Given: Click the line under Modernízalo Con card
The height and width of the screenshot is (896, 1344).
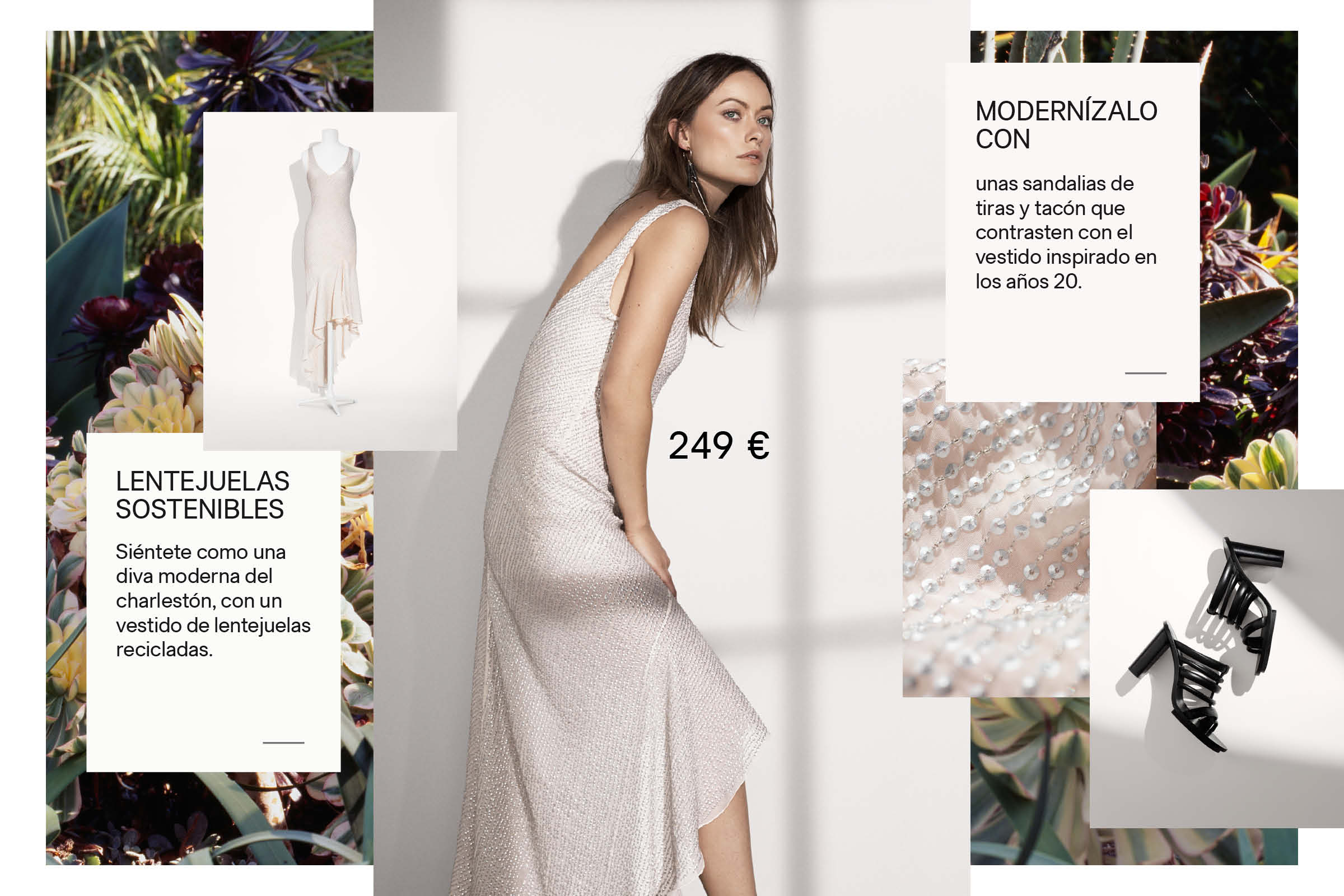Looking at the screenshot, I should pos(1145,373).
